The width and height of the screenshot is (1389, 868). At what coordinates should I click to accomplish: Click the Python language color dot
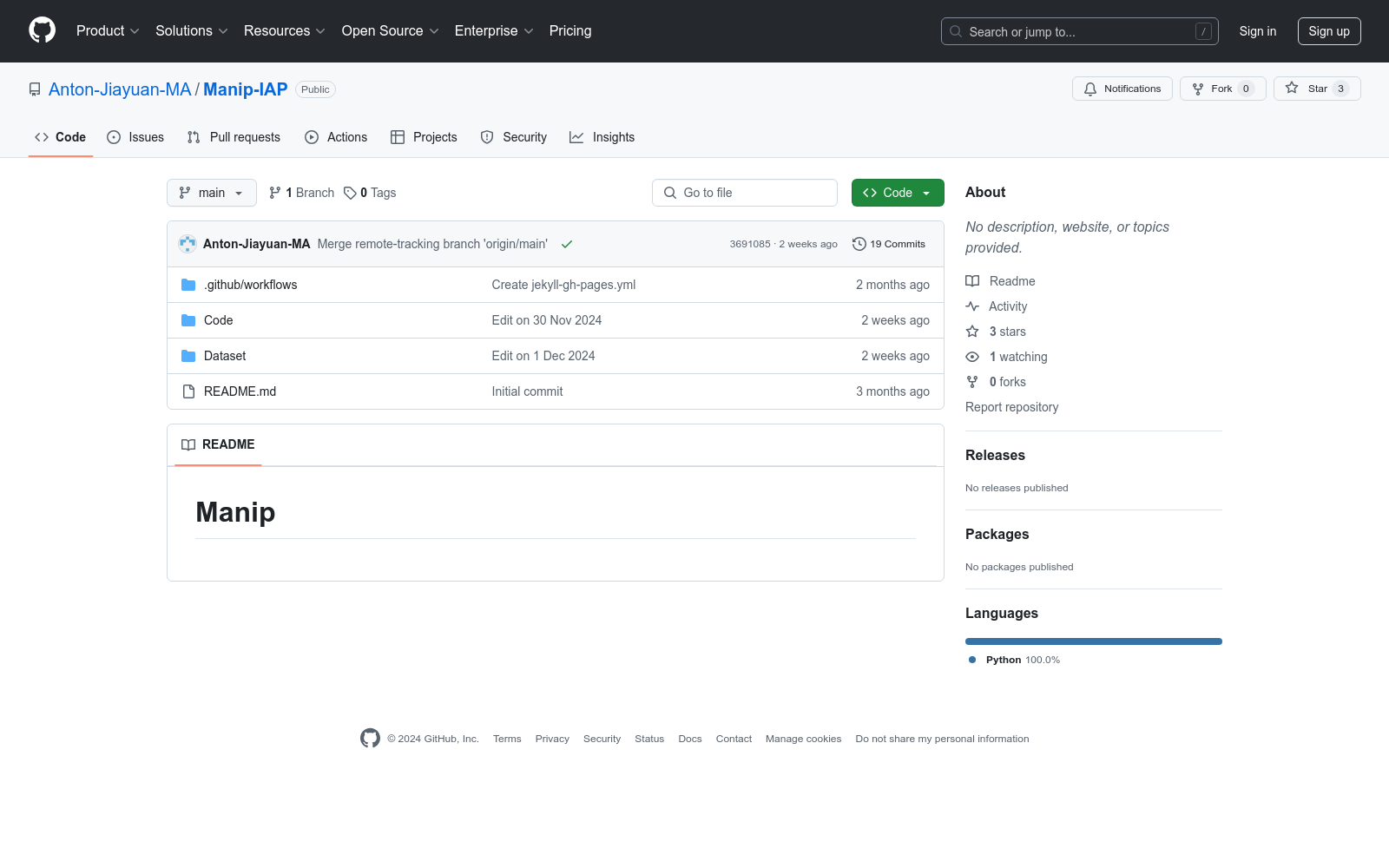pos(972,660)
